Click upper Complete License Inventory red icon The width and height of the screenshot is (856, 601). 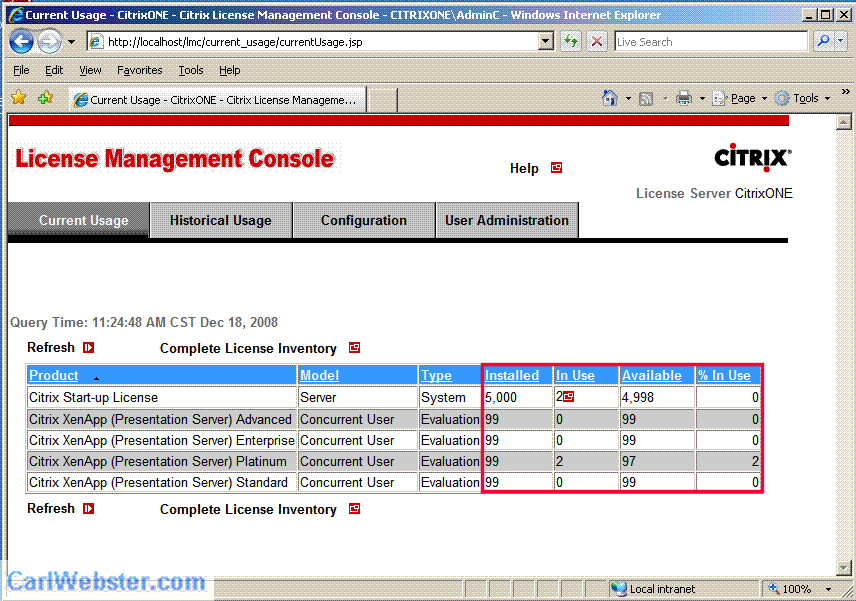[354, 348]
